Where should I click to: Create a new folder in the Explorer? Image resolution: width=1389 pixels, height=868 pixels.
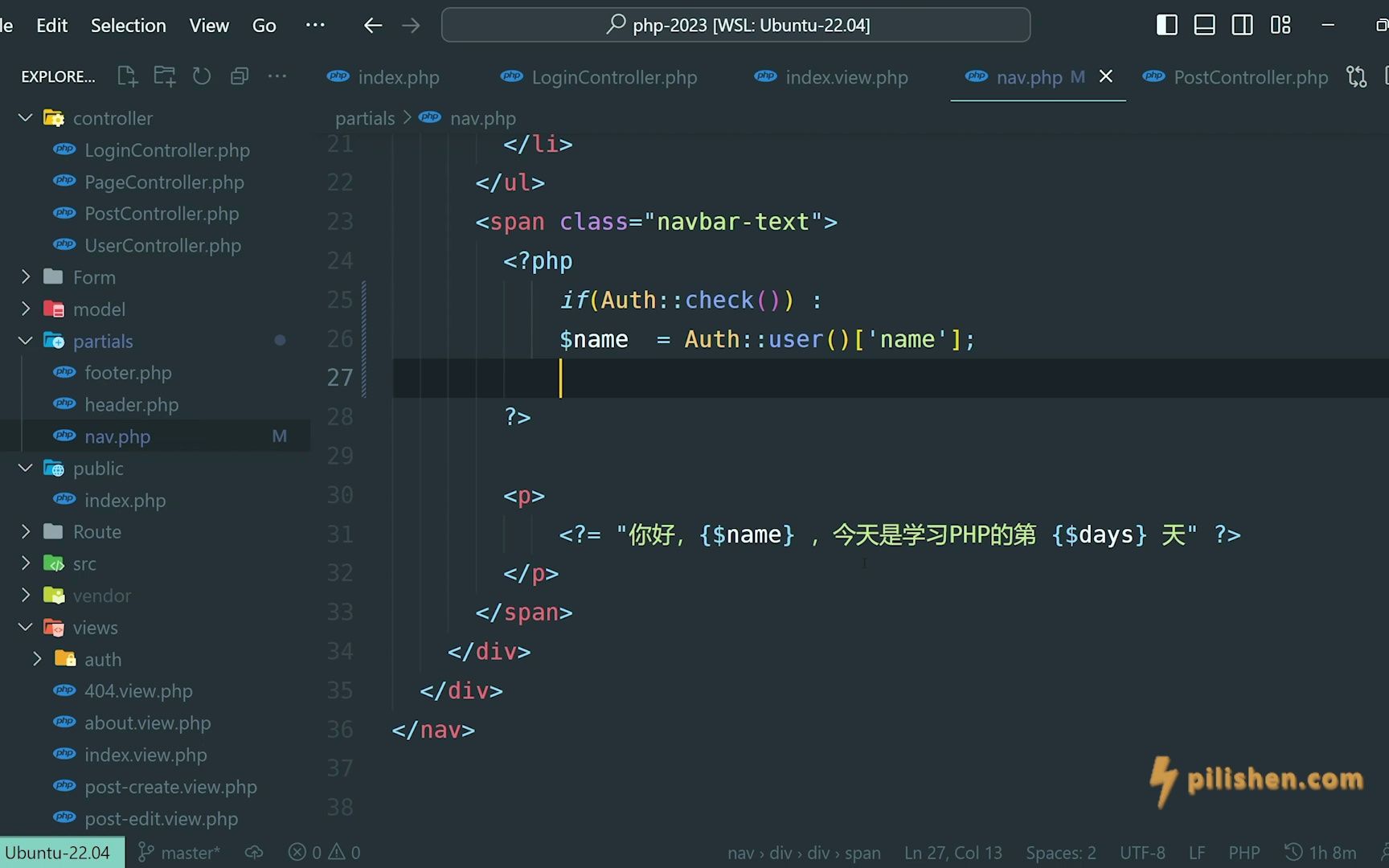164,76
